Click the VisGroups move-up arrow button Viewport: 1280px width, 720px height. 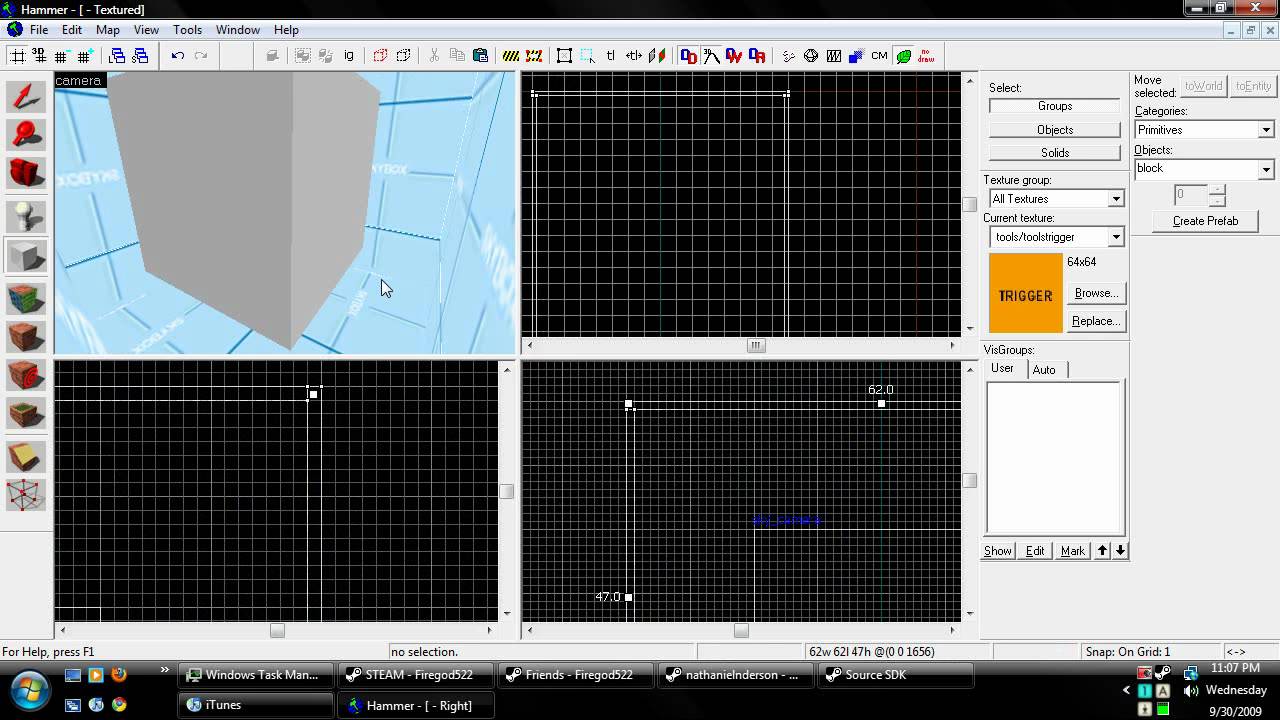click(x=1102, y=551)
